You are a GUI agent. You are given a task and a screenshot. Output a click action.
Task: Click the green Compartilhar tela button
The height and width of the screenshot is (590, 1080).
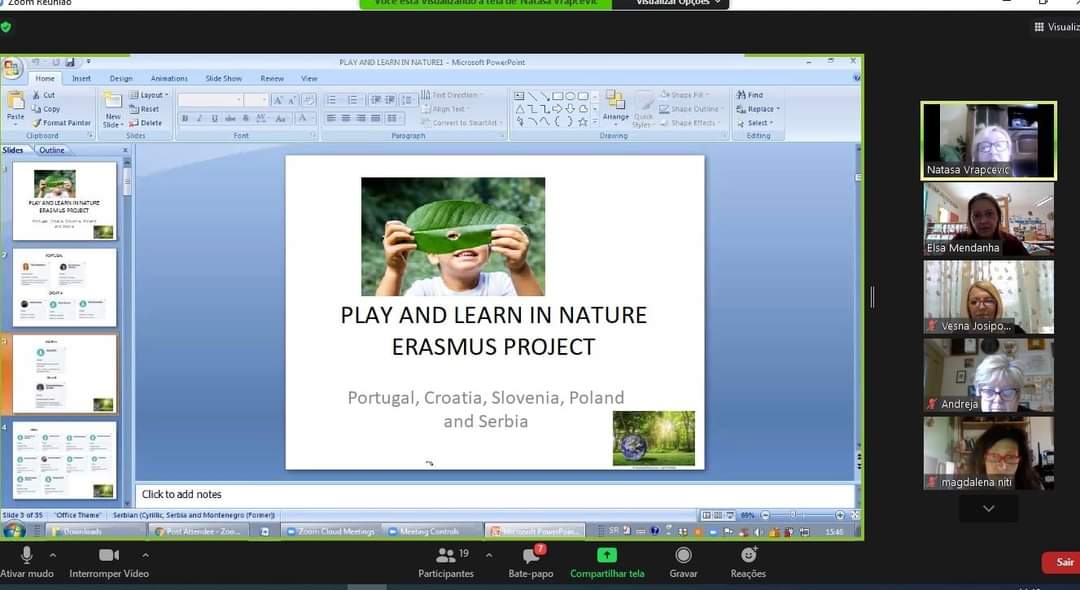pyautogui.click(x=607, y=562)
